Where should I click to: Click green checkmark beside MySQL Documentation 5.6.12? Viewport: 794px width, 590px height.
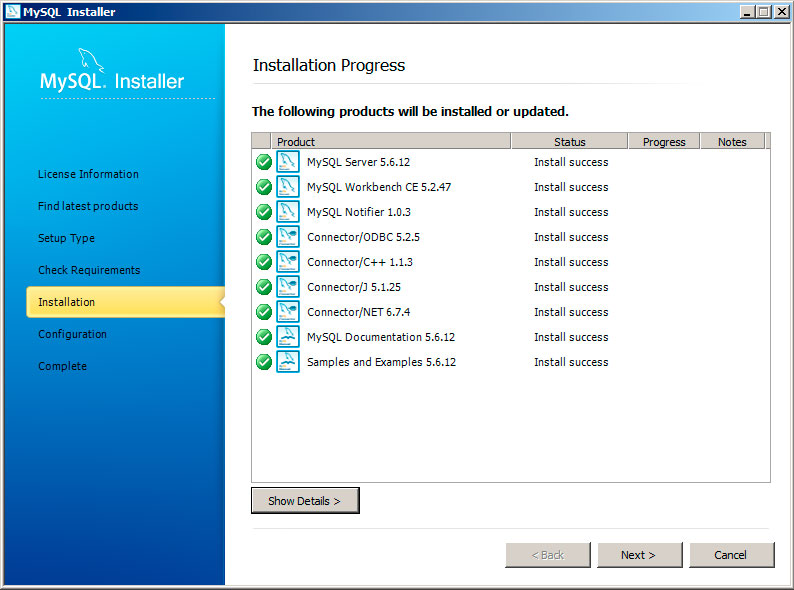click(264, 337)
